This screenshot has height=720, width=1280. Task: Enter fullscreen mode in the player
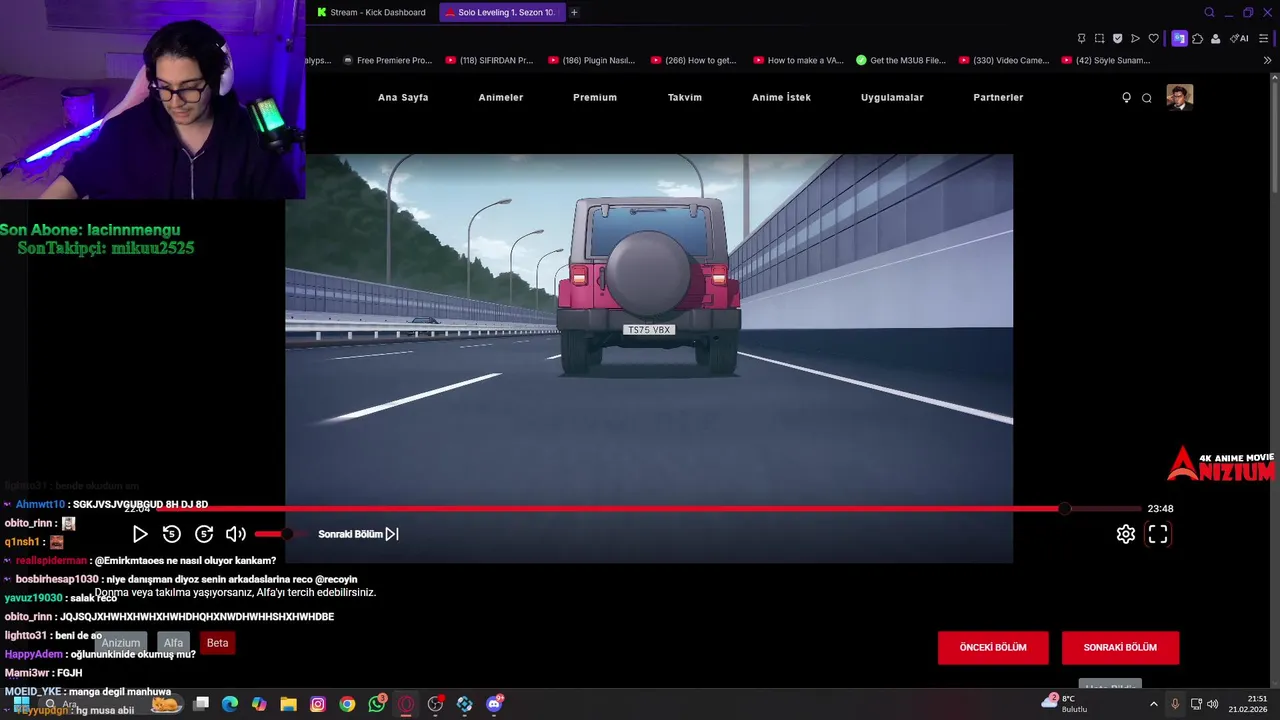(1158, 534)
